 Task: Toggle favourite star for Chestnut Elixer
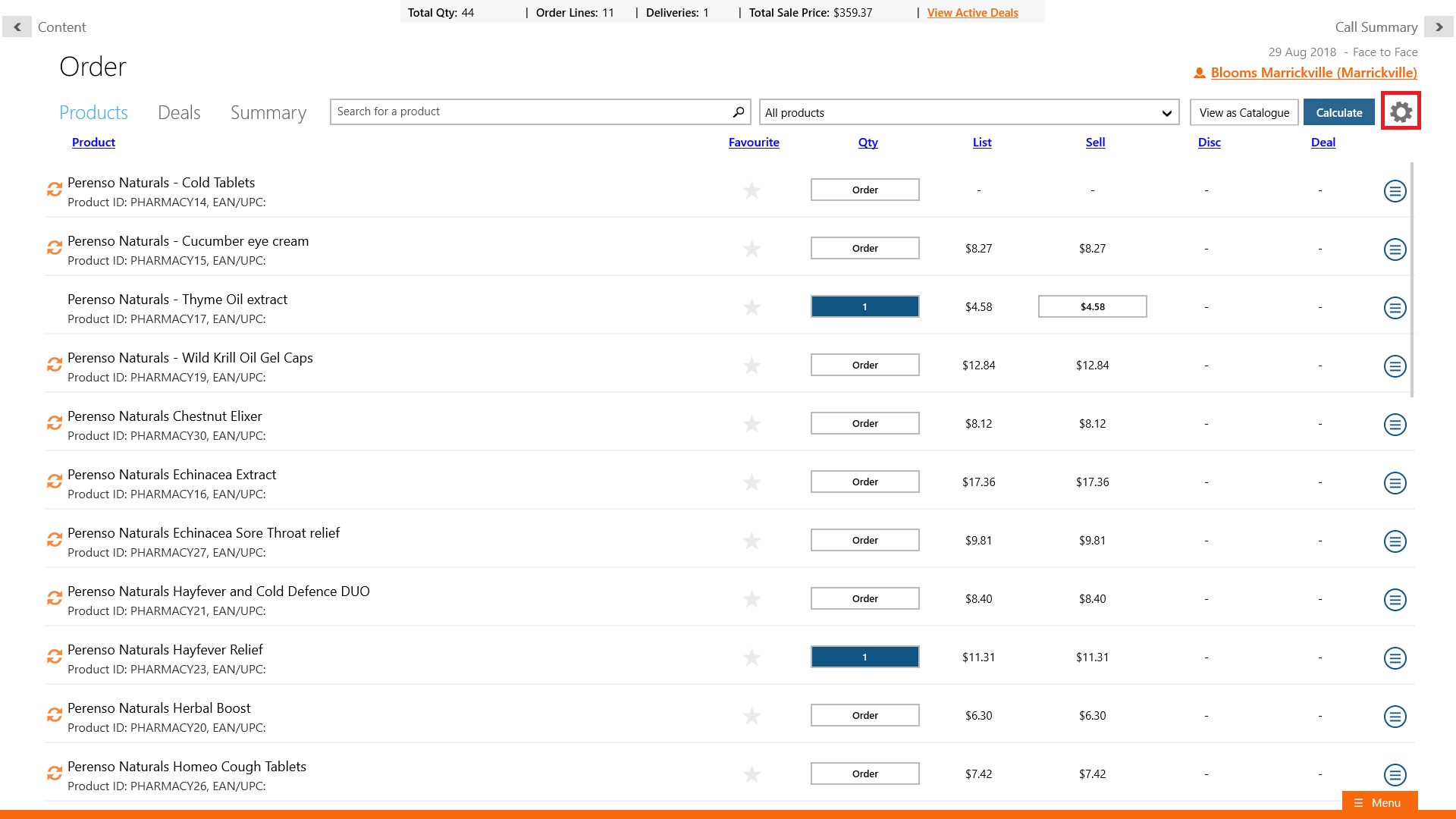tap(752, 424)
